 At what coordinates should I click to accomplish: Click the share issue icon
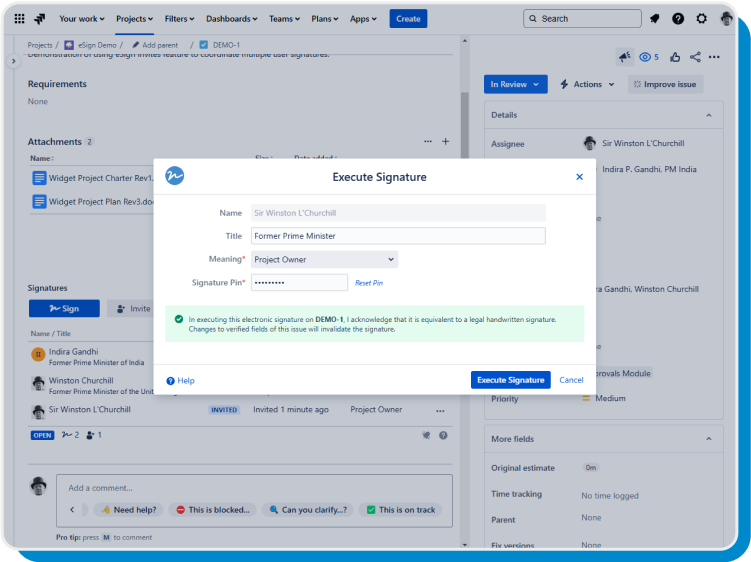coord(695,57)
